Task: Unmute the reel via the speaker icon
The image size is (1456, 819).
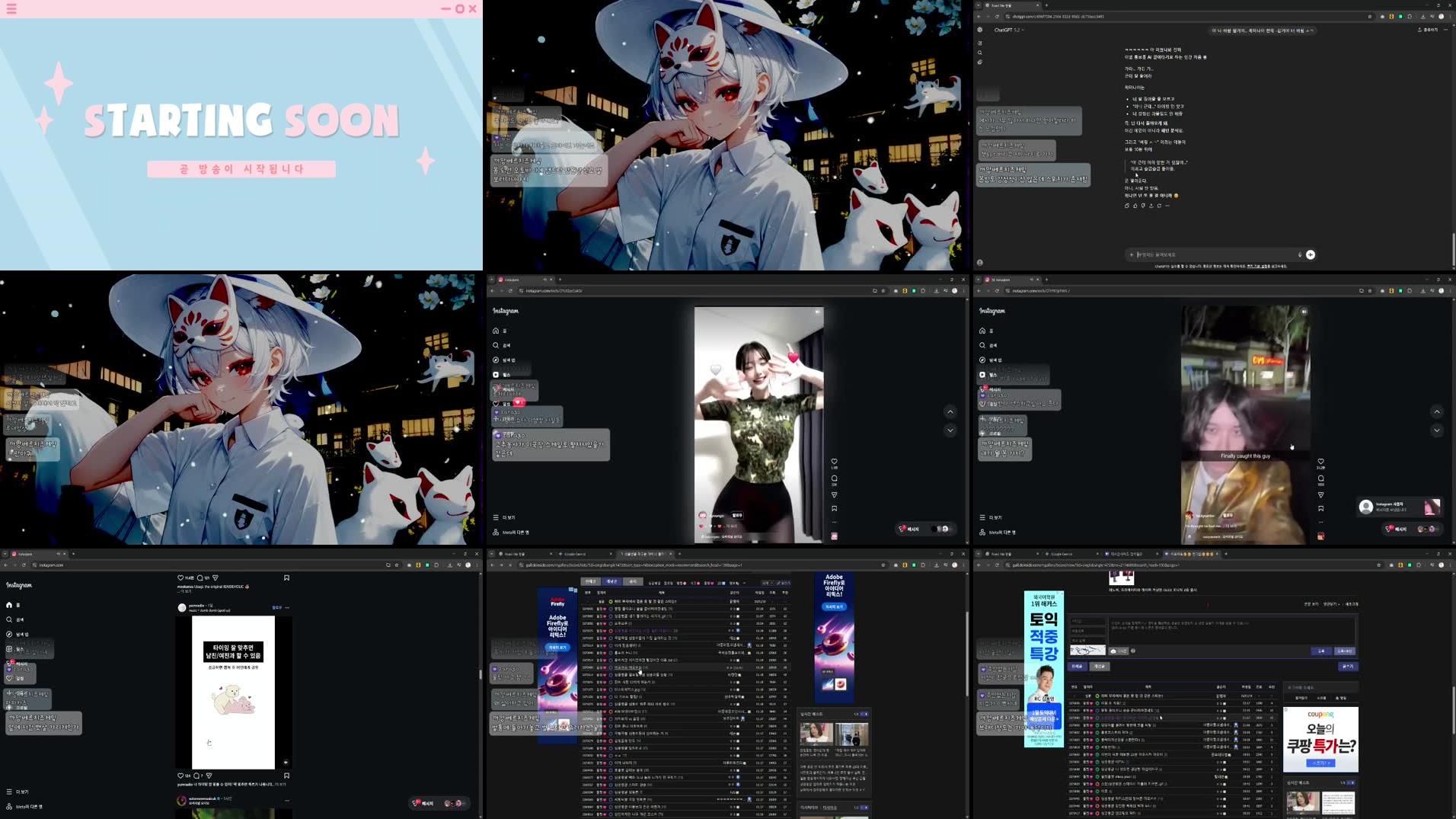Action: tap(817, 312)
